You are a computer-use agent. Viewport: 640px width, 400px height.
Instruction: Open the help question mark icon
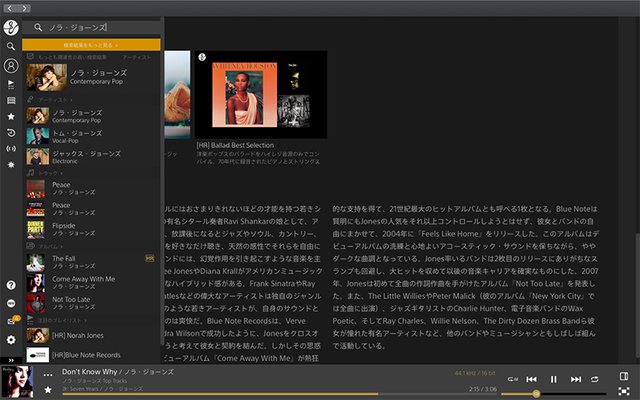click(10, 286)
